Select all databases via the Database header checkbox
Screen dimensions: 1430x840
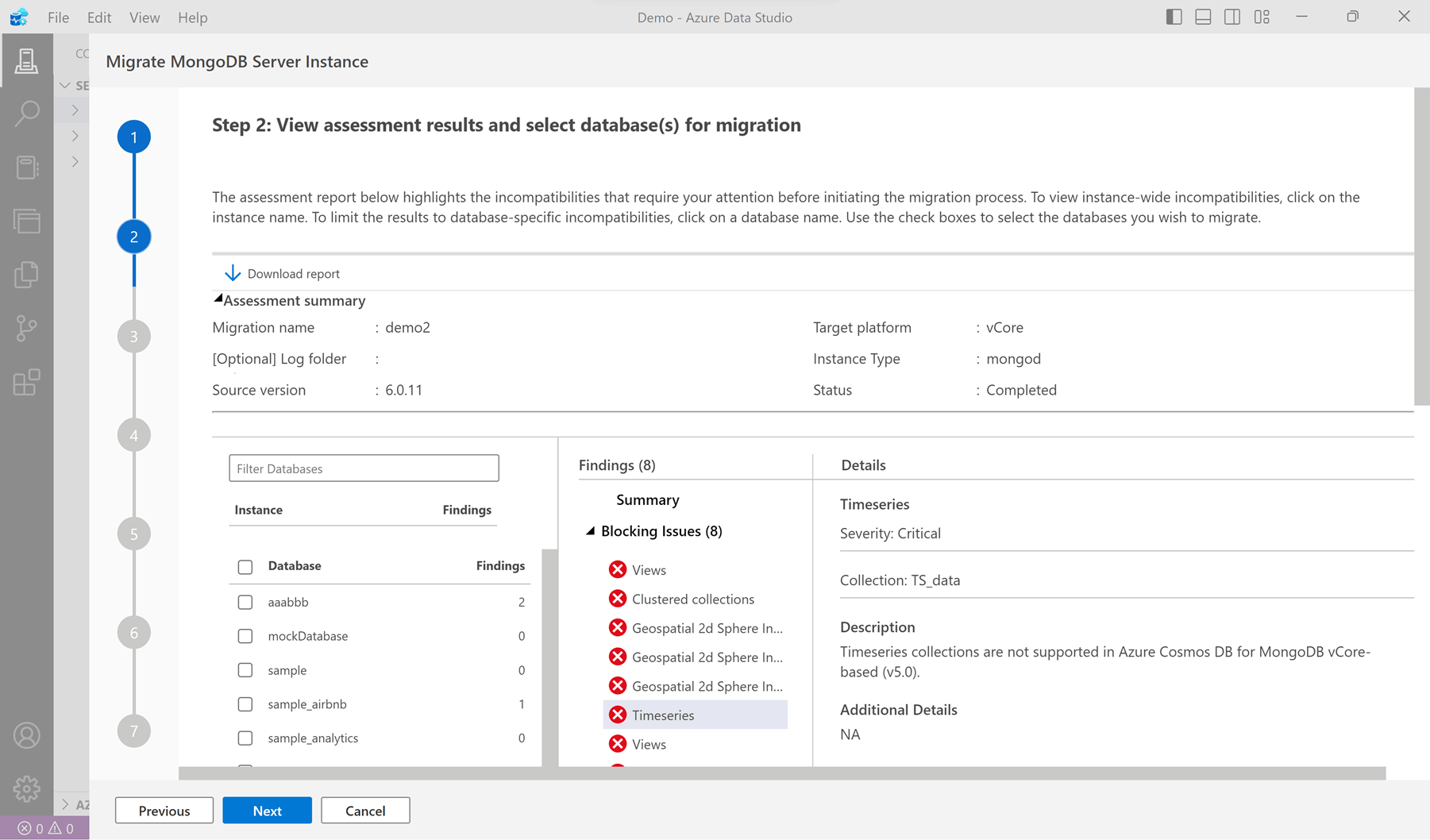pos(245,566)
